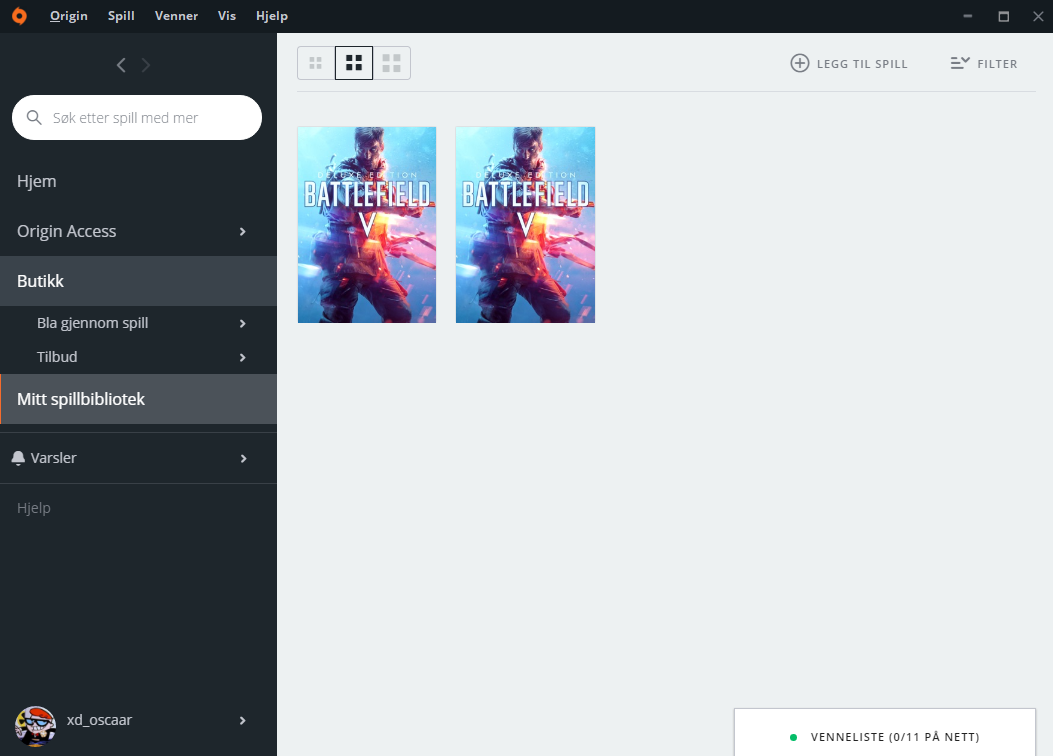Open Venneliste chat panel
This screenshot has width=1053, height=756.
[884, 737]
